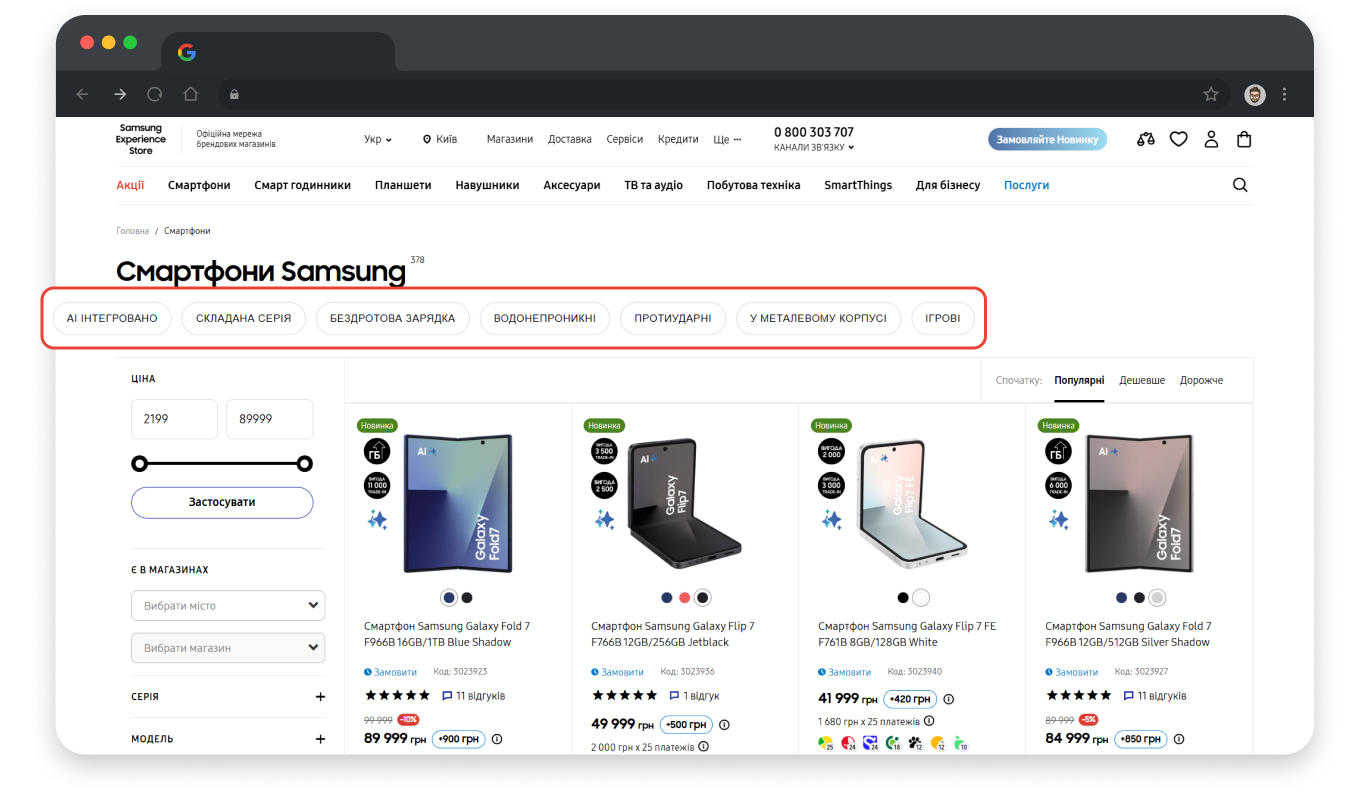Expand the СЕРІЯ filter section
Viewport: 1368px width, 798px height.
[228, 697]
